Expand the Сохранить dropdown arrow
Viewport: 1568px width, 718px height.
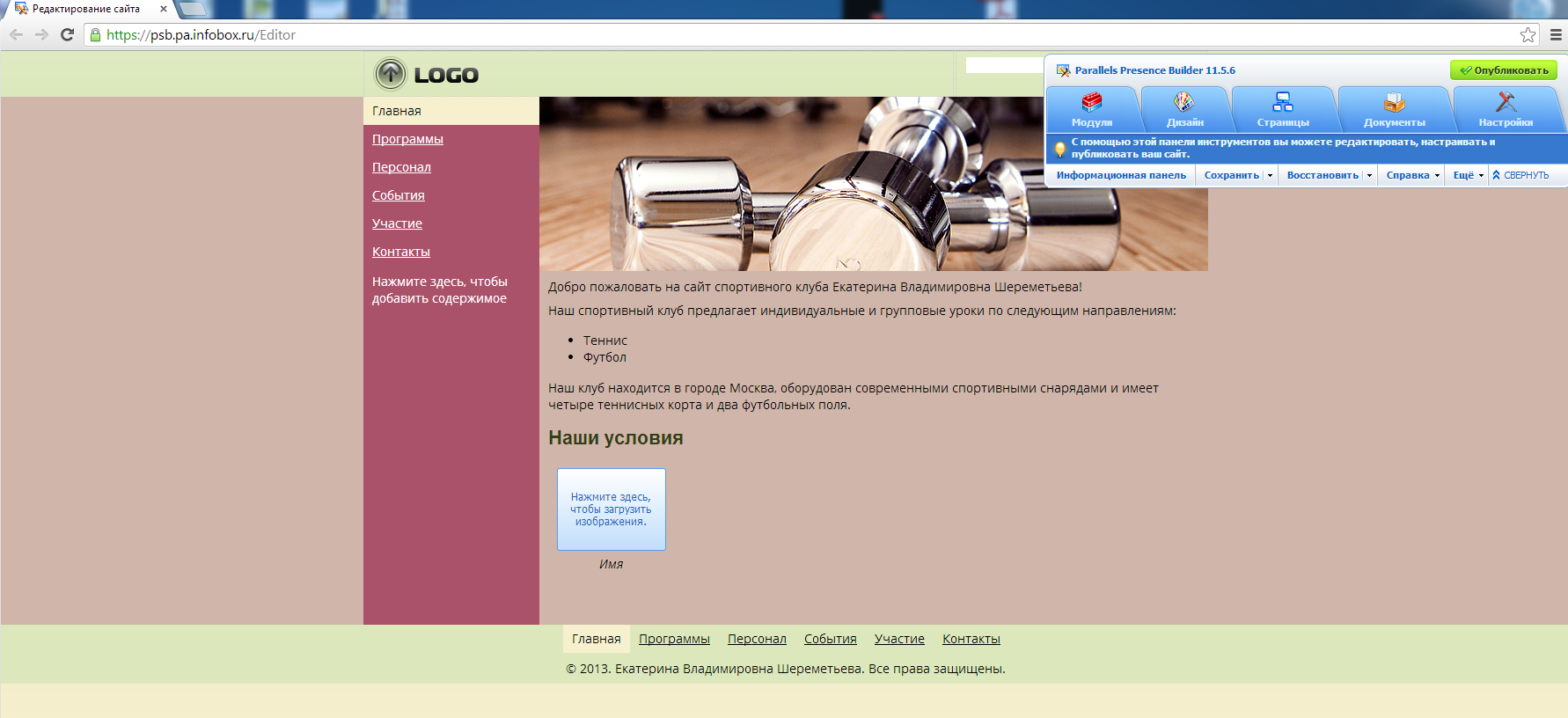point(1270,176)
